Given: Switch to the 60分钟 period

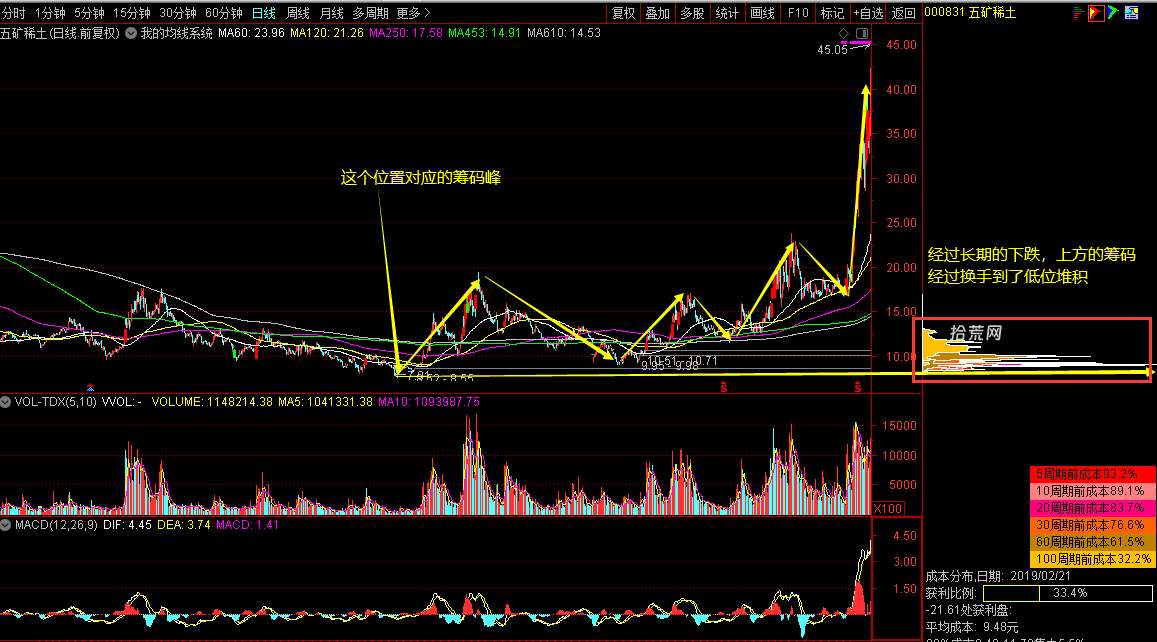Looking at the screenshot, I should [224, 13].
